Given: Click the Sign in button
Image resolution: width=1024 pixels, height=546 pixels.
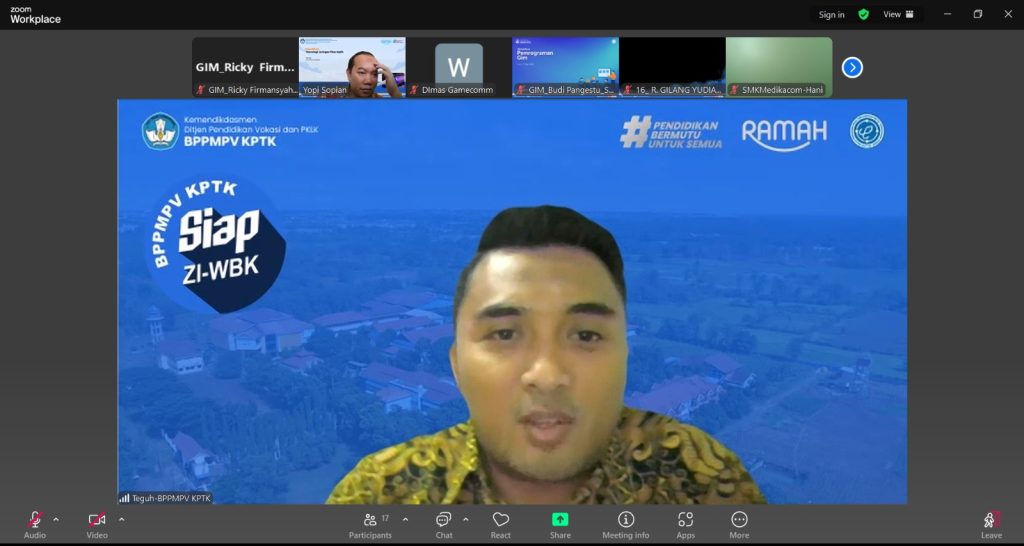Looking at the screenshot, I should pyautogui.click(x=831, y=15).
